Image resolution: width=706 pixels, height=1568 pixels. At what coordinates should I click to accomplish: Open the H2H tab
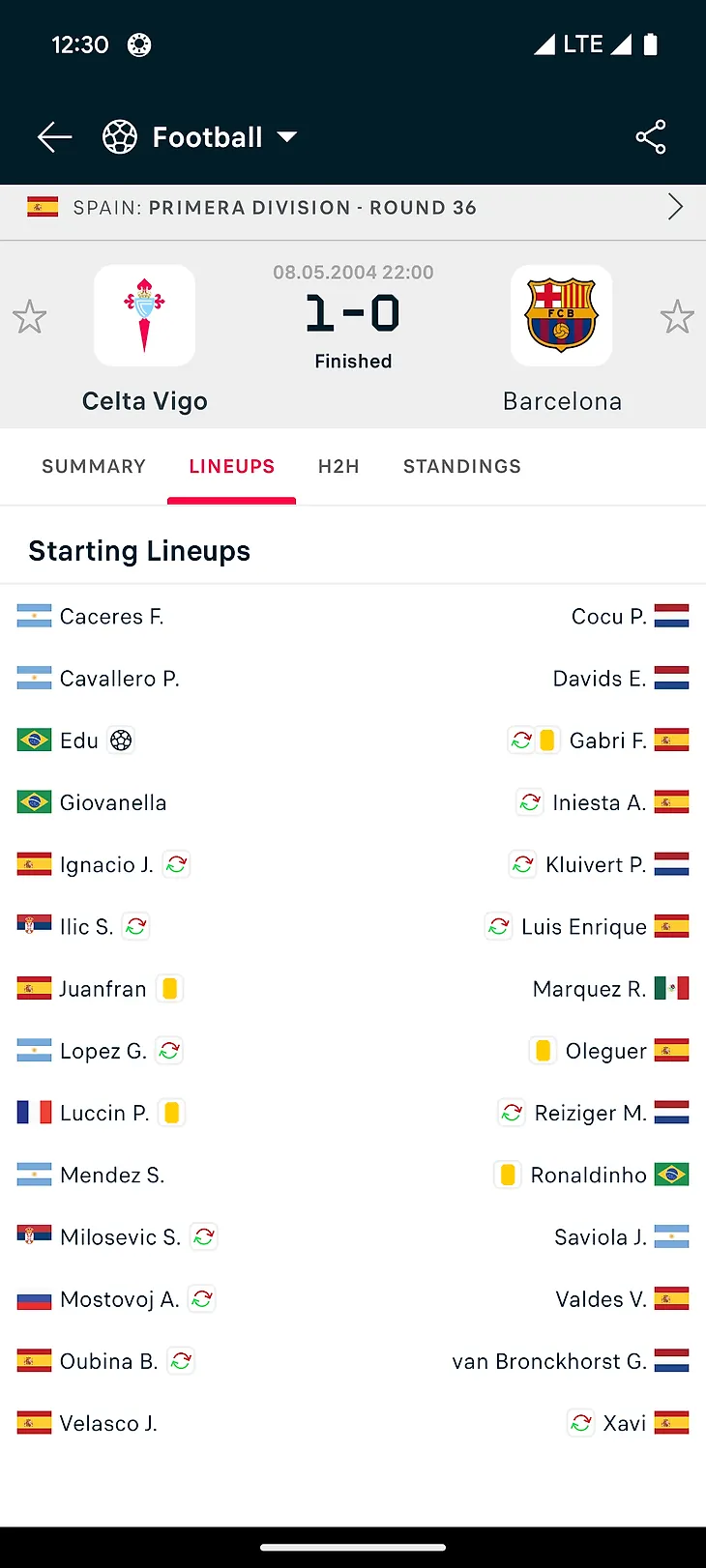click(x=338, y=467)
